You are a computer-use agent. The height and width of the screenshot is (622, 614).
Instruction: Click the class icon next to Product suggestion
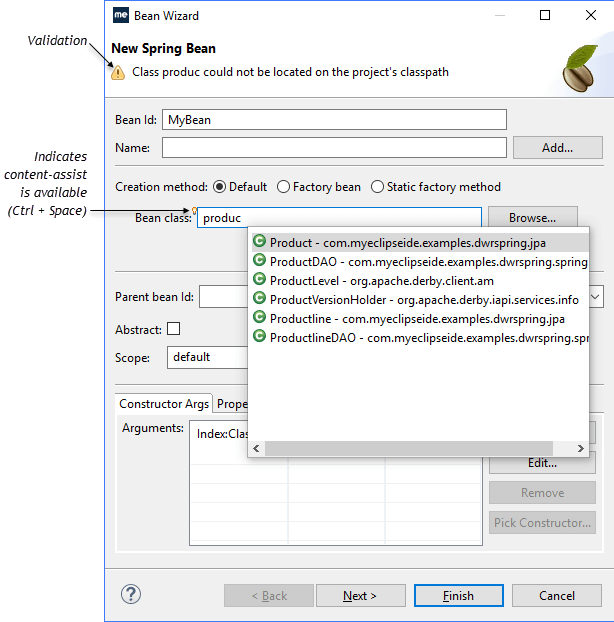click(259, 241)
